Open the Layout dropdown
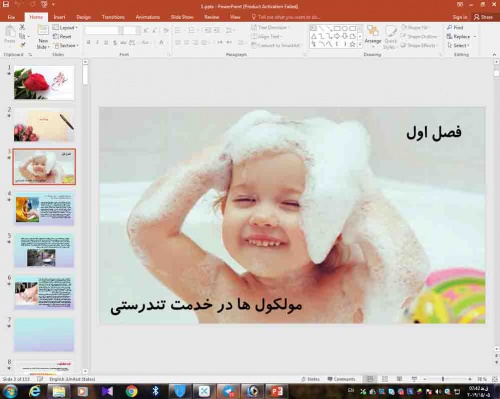Image resolution: width=500 pixels, height=399 pixels. tap(65, 27)
